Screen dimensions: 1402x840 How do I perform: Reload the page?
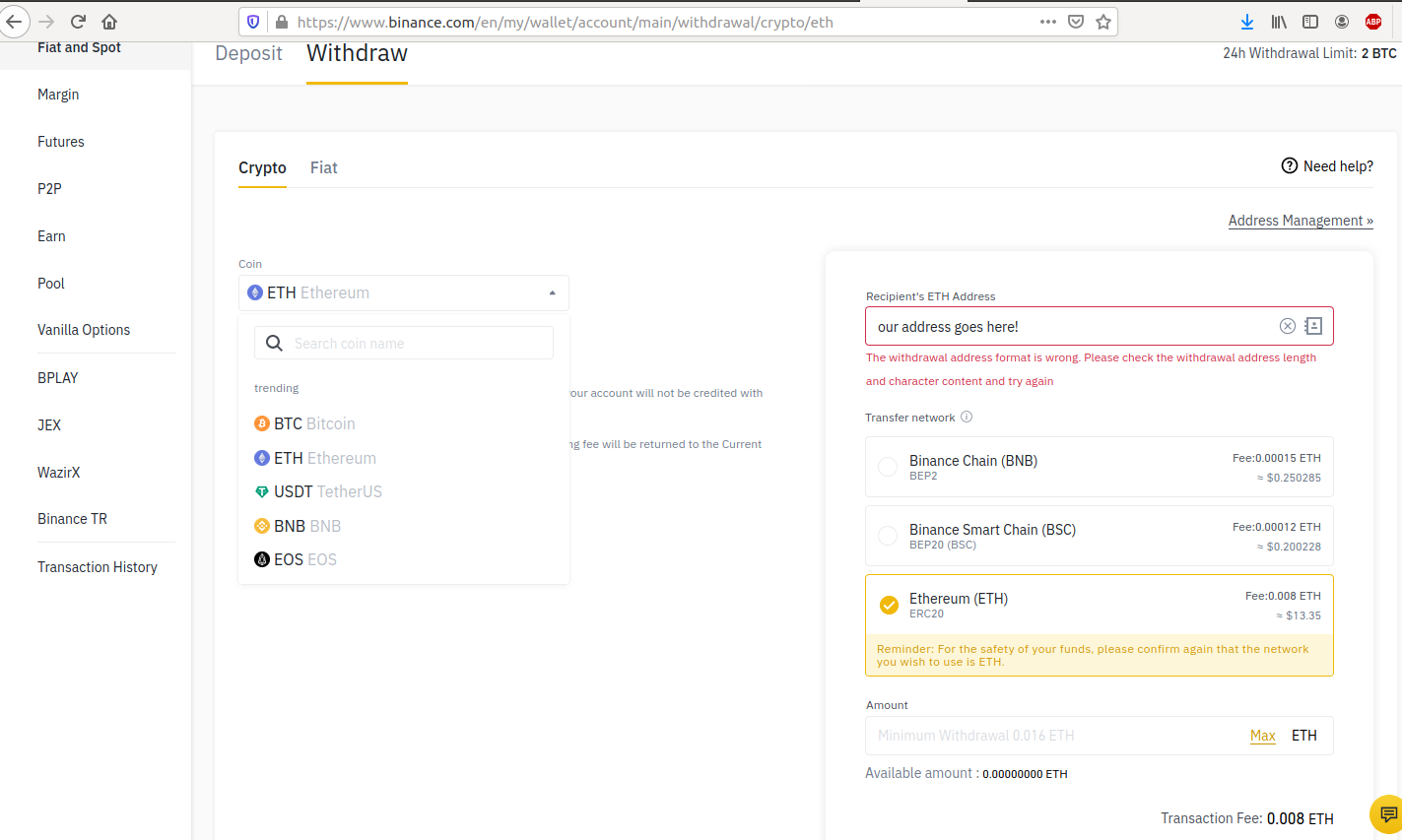(x=78, y=22)
